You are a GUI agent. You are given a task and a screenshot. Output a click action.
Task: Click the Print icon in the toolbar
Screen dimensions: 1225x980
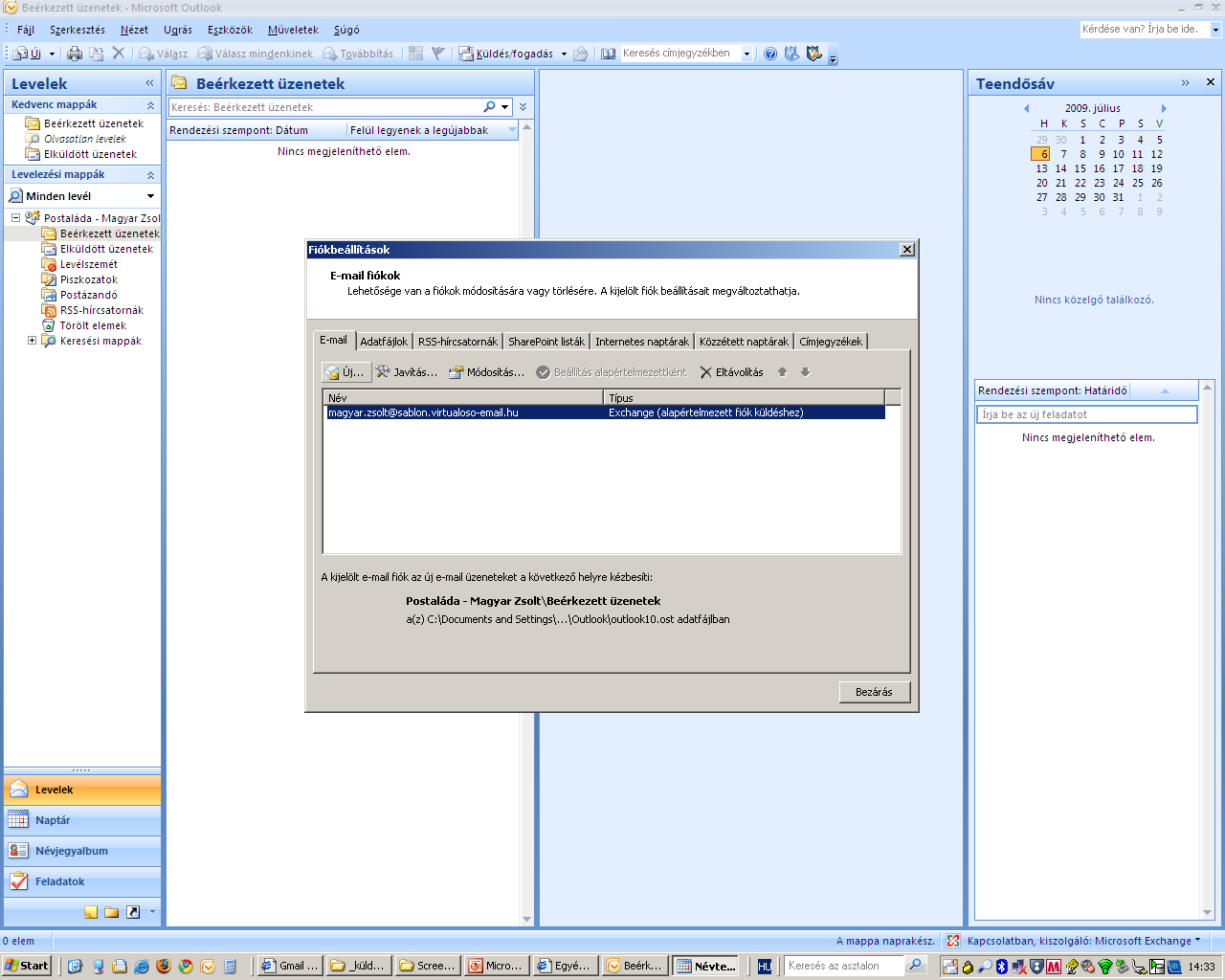pyautogui.click(x=75, y=54)
